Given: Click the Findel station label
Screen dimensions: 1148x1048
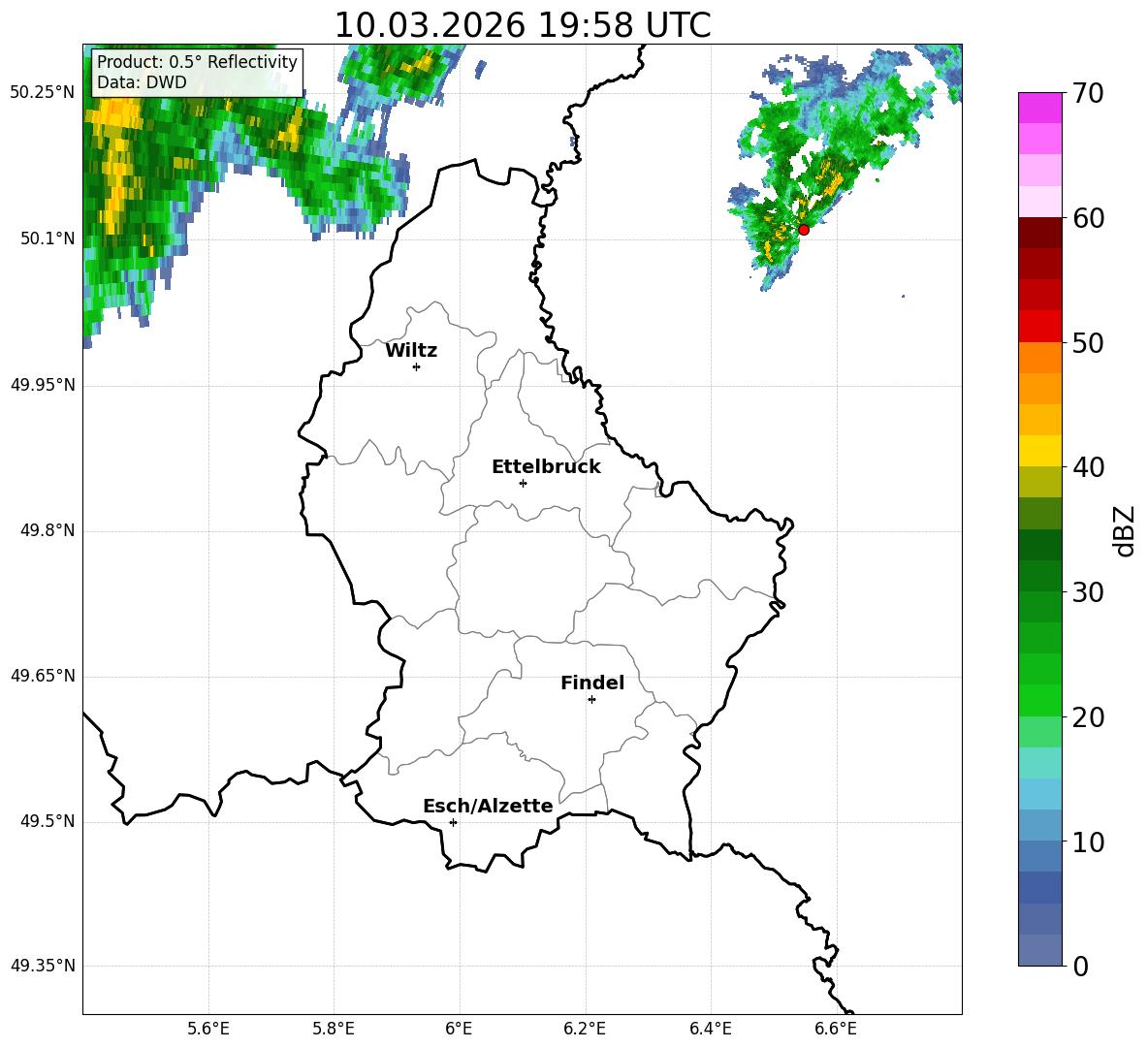Looking at the screenshot, I should (592, 683).
